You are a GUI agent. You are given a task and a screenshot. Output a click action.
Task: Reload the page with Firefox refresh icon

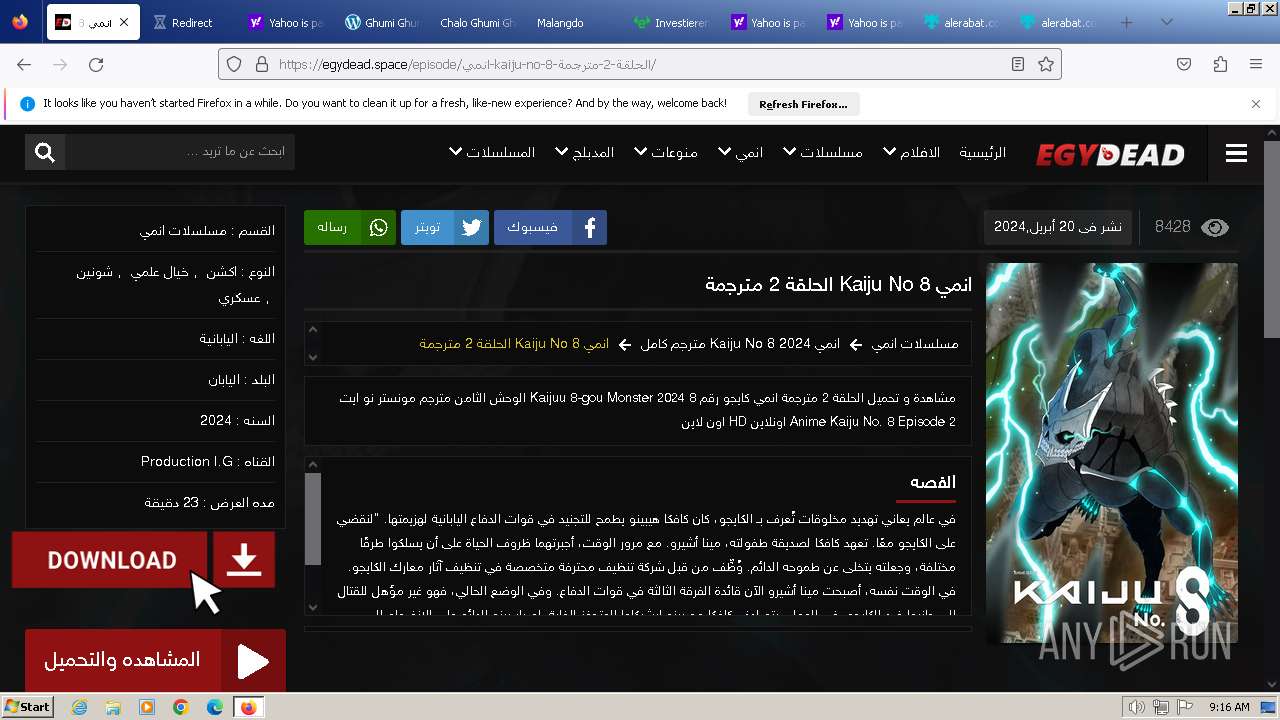96,64
